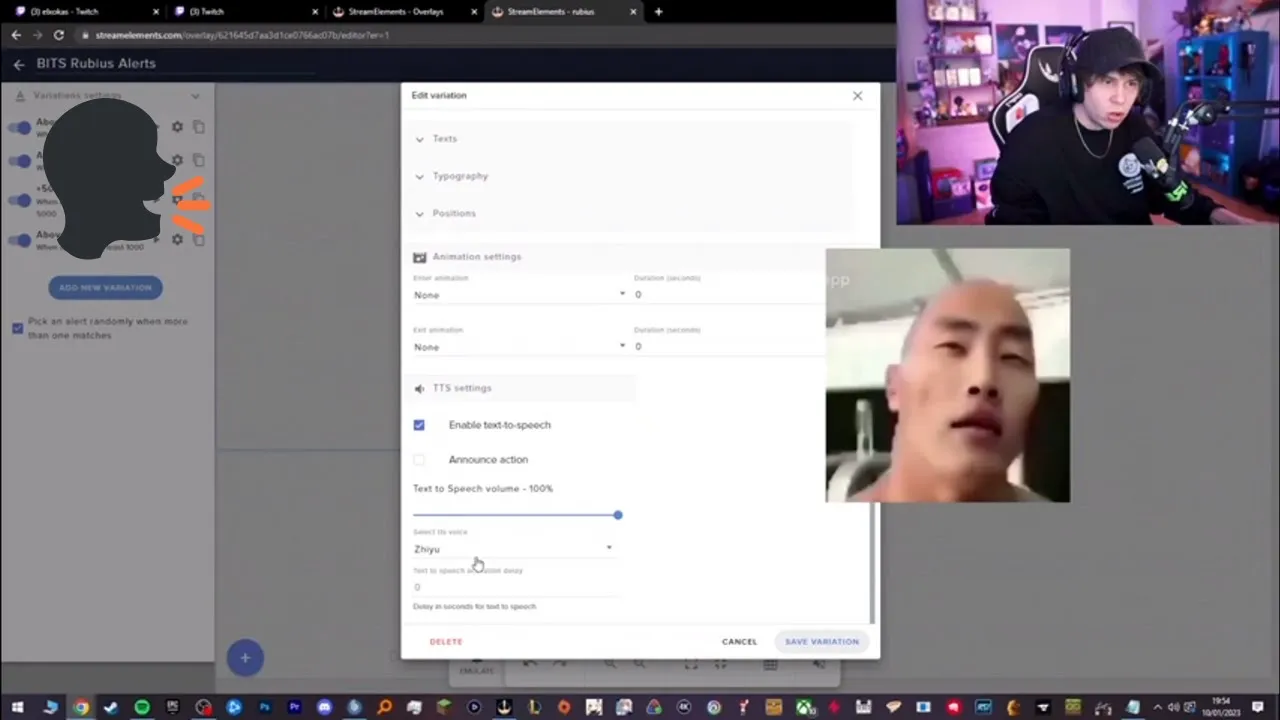
Task: Open settings gear of fourth variation
Action: coord(177,240)
